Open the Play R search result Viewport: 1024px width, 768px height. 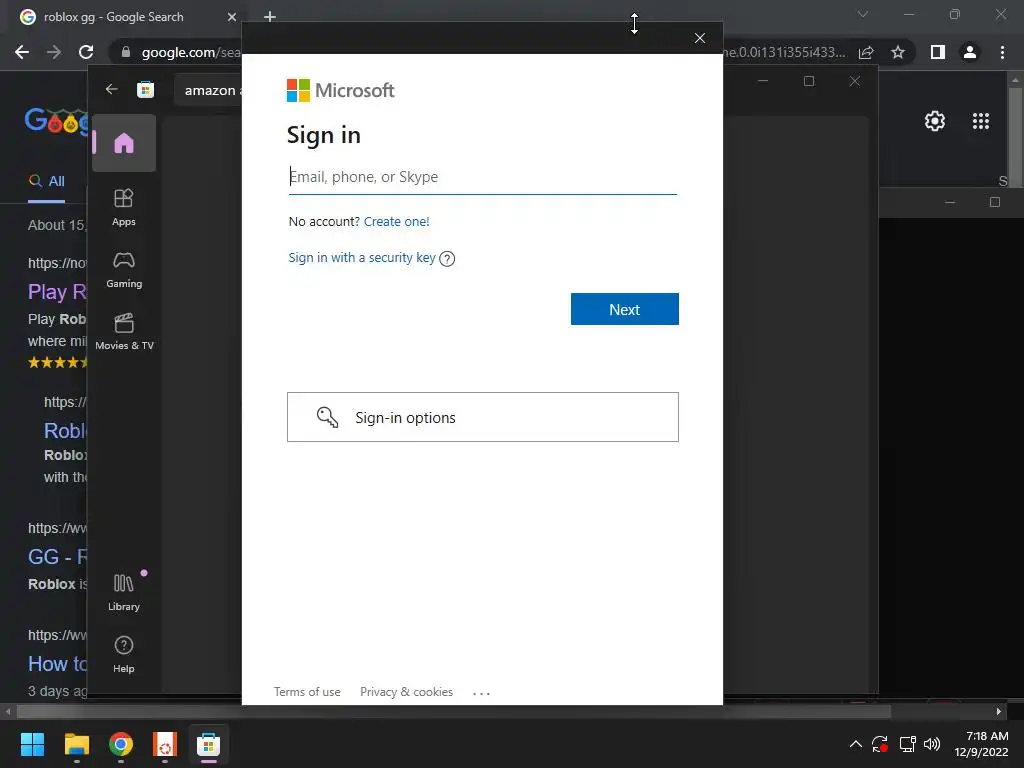pos(57,291)
